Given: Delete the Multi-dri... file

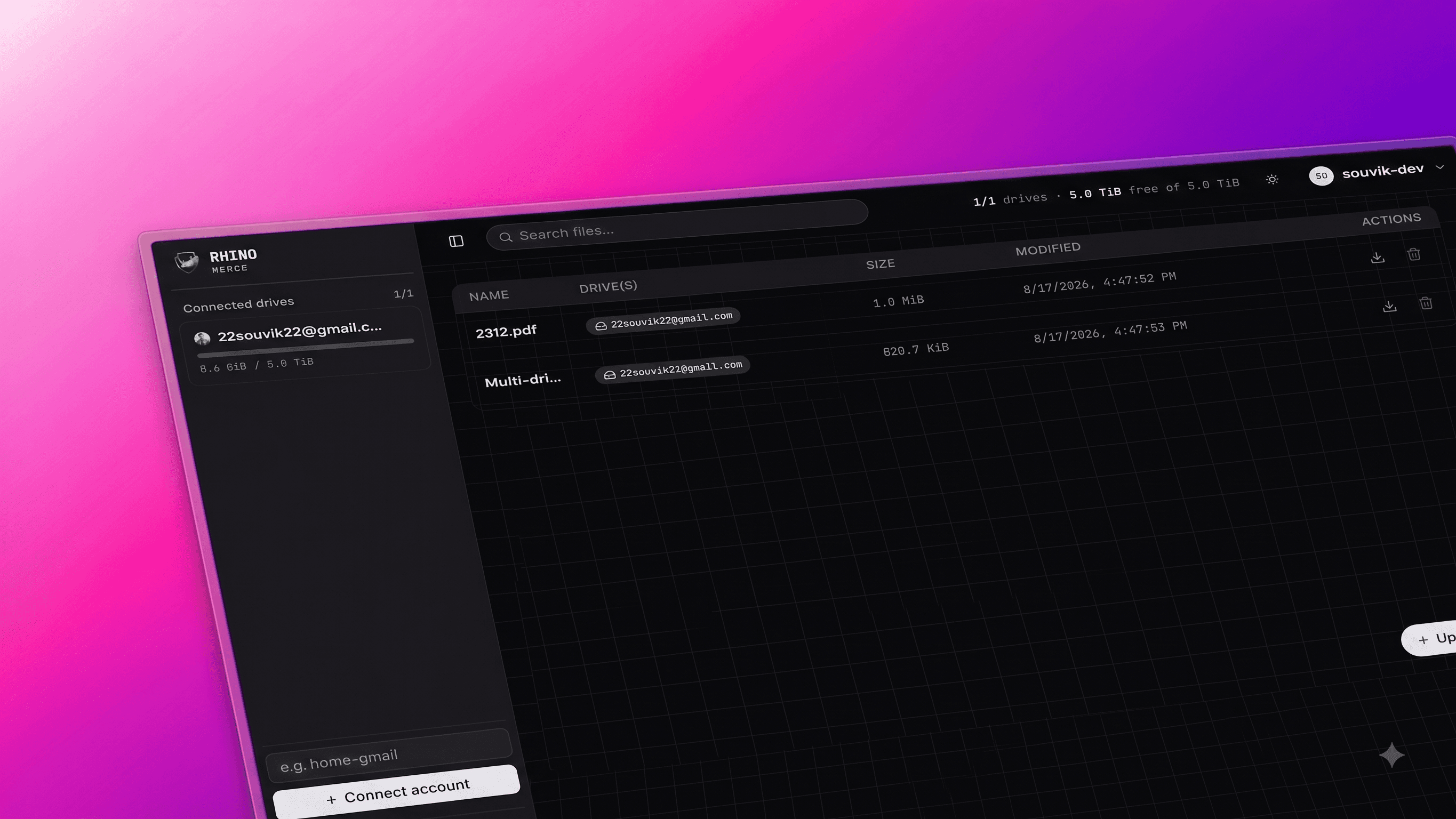Looking at the screenshot, I should pyautogui.click(x=1426, y=303).
